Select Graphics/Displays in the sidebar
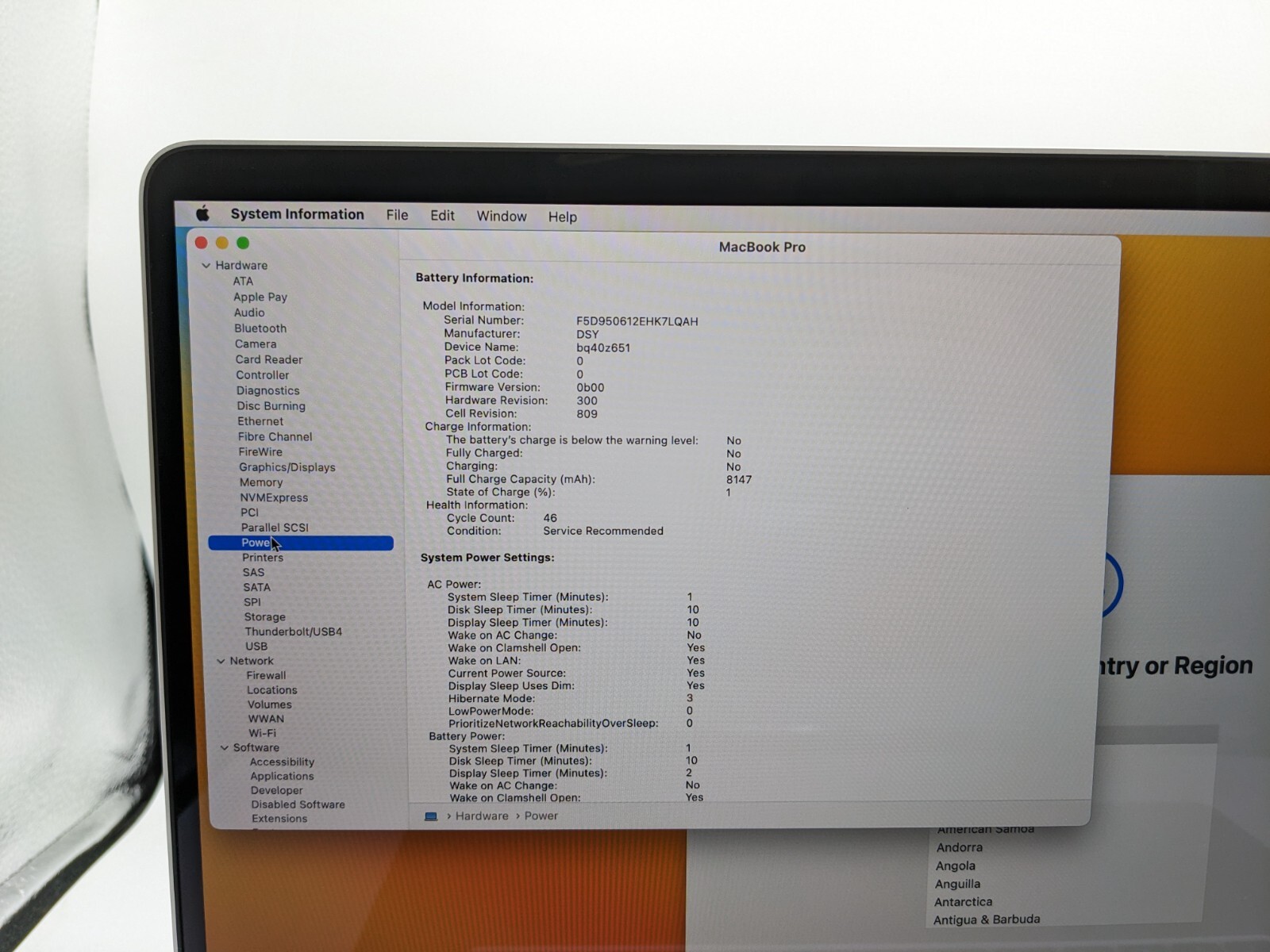 (287, 467)
